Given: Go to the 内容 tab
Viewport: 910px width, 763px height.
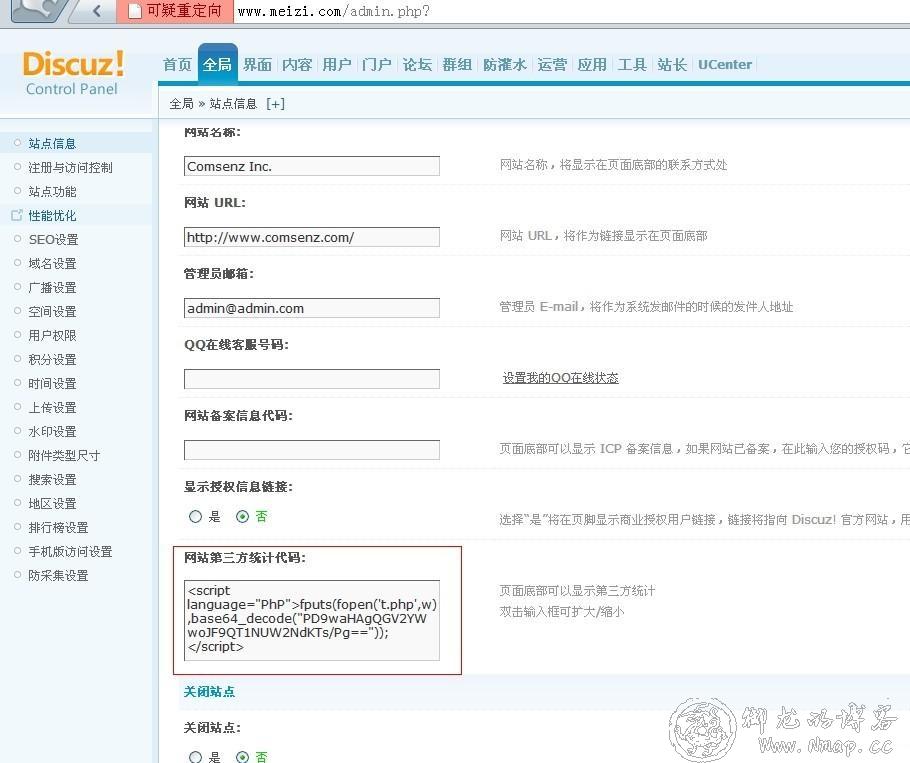Looking at the screenshot, I should tap(297, 64).
